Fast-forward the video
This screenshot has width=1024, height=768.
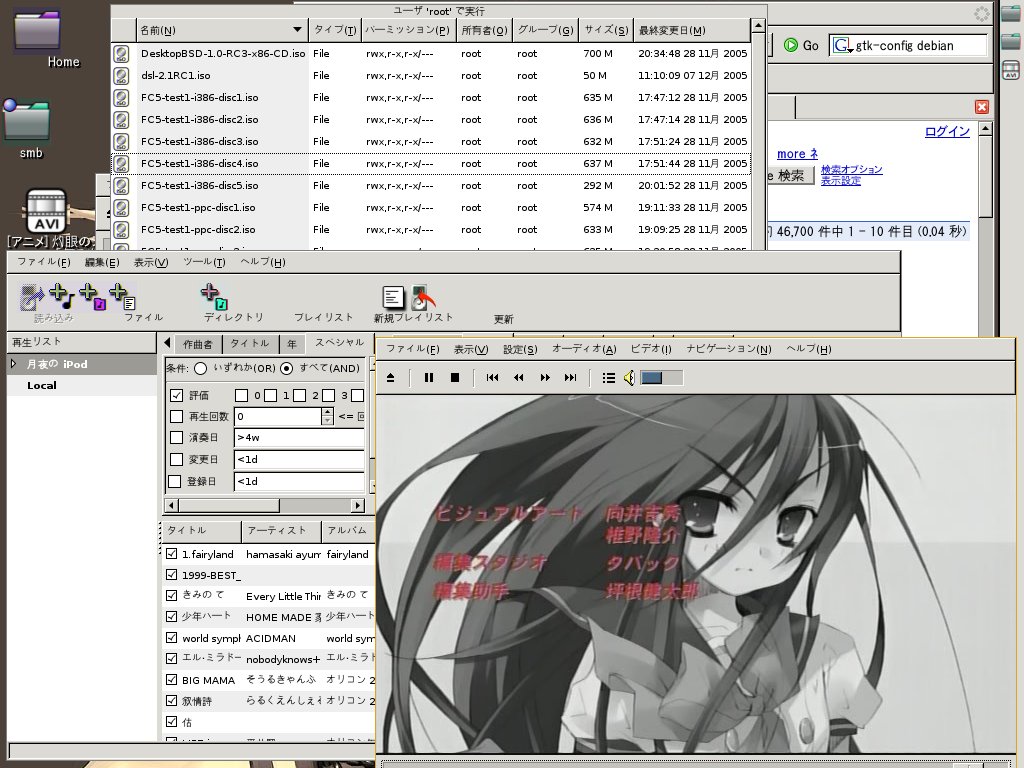tap(545, 377)
